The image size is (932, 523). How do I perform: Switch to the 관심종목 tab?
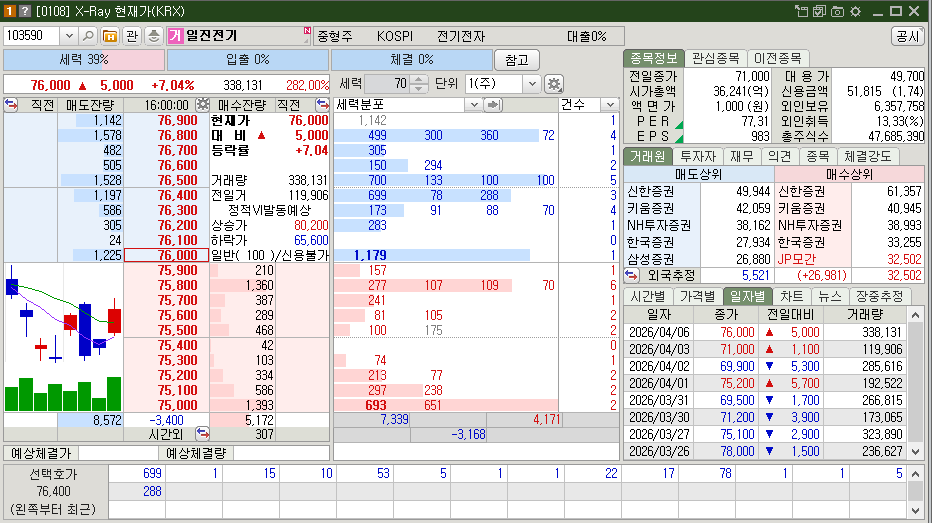tap(716, 58)
